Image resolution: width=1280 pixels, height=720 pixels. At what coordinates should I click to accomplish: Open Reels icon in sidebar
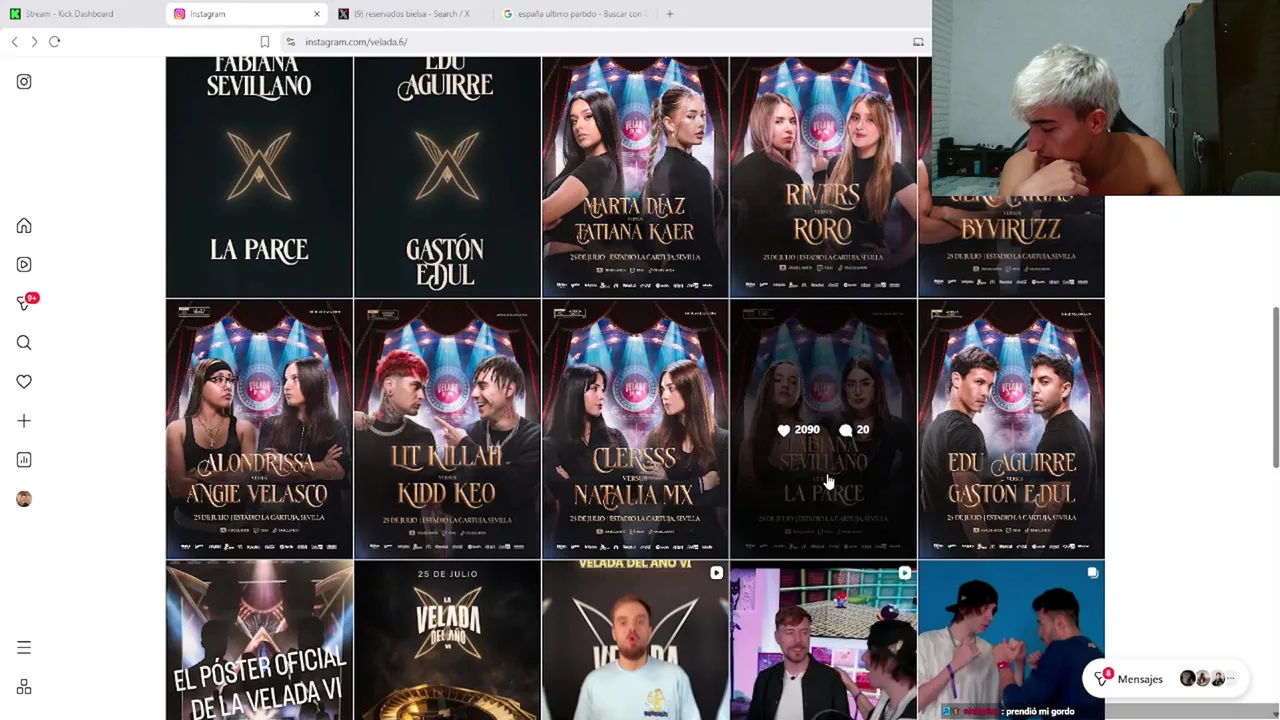24,265
